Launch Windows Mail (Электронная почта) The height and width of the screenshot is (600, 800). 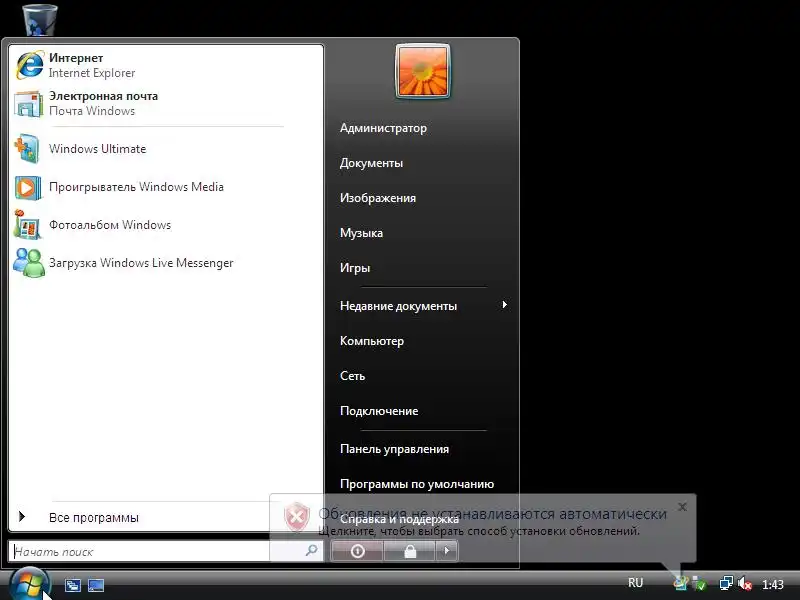[x=166, y=104]
